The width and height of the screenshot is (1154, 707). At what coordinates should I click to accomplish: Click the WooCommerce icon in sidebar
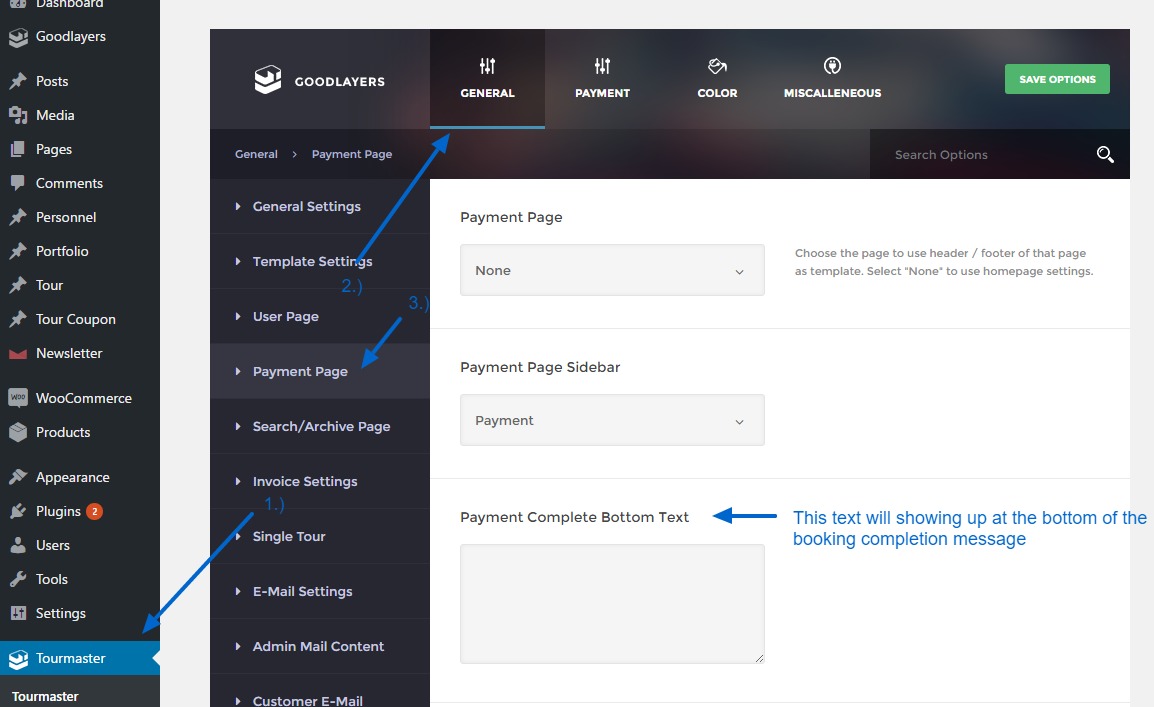[x=18, y=398]
